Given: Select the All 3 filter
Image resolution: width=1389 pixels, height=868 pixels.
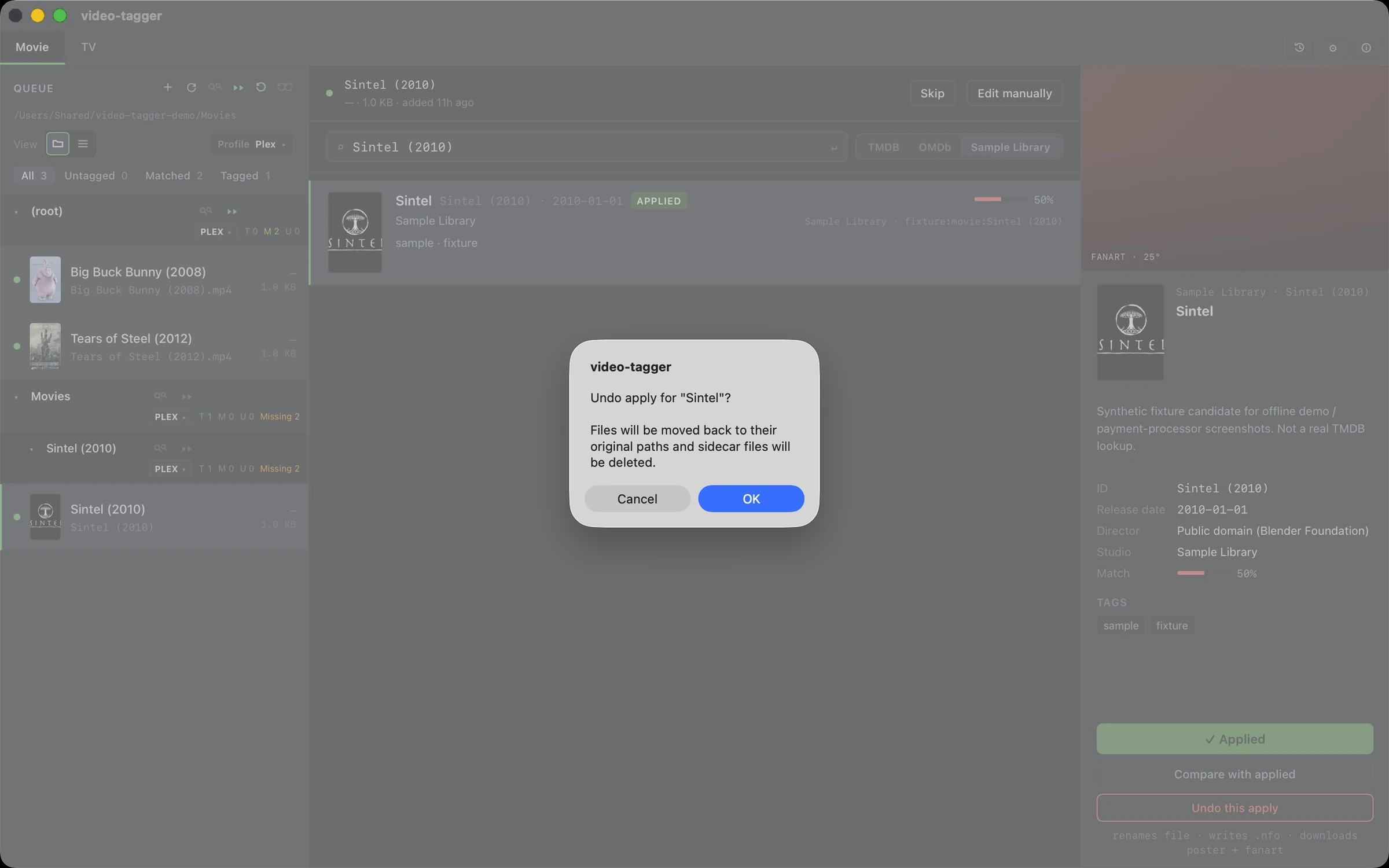Looking at the screenshot, I should click(x=34, y=175).
